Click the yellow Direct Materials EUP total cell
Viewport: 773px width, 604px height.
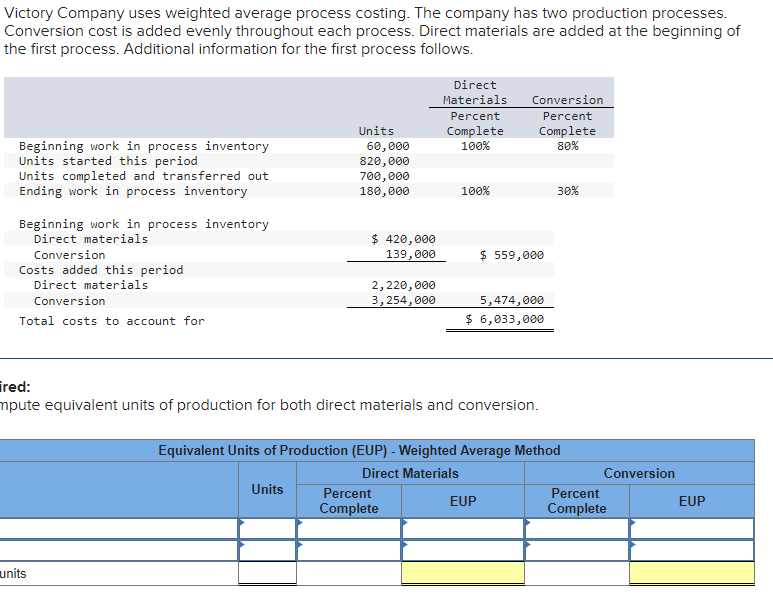[x=463, y=573]
